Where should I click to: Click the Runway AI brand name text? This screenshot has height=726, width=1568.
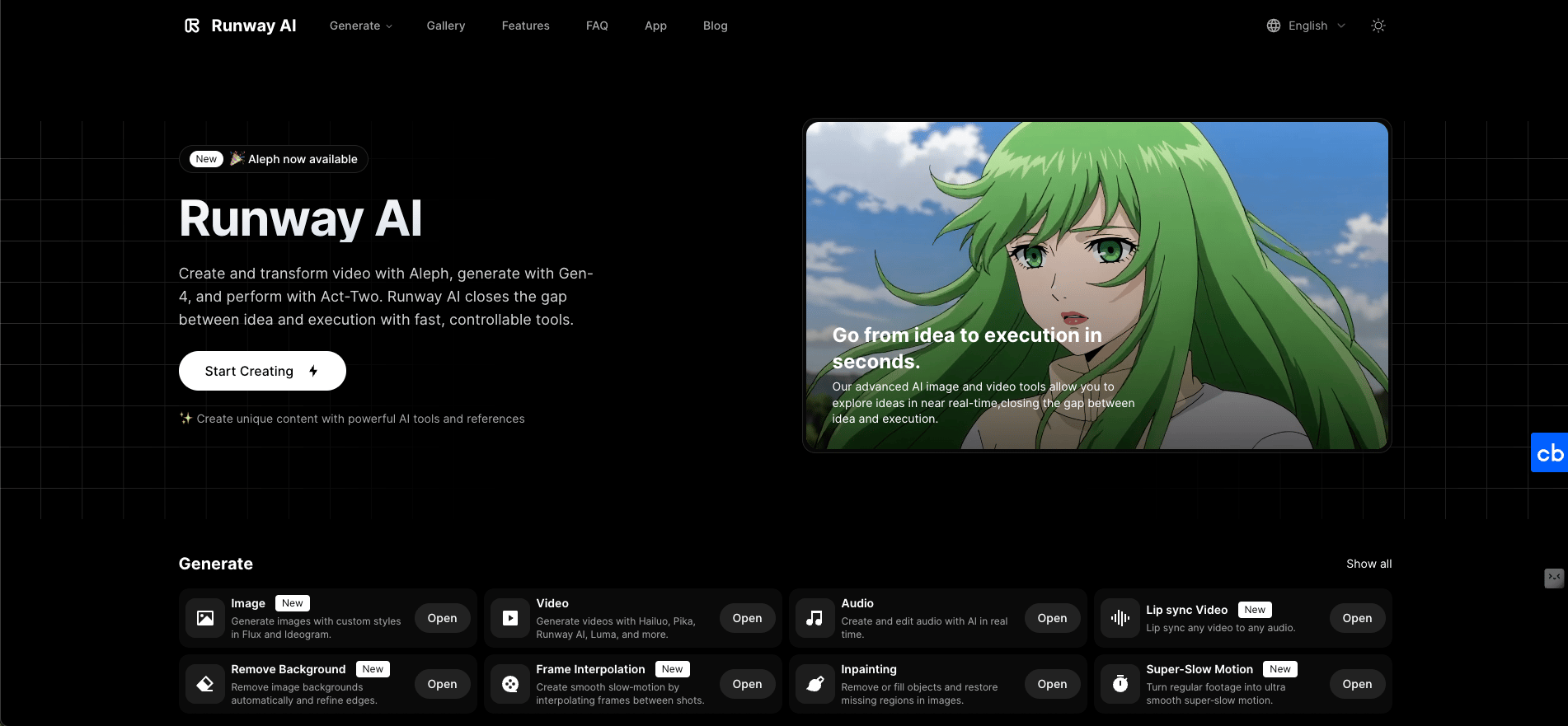coord(254,26)
